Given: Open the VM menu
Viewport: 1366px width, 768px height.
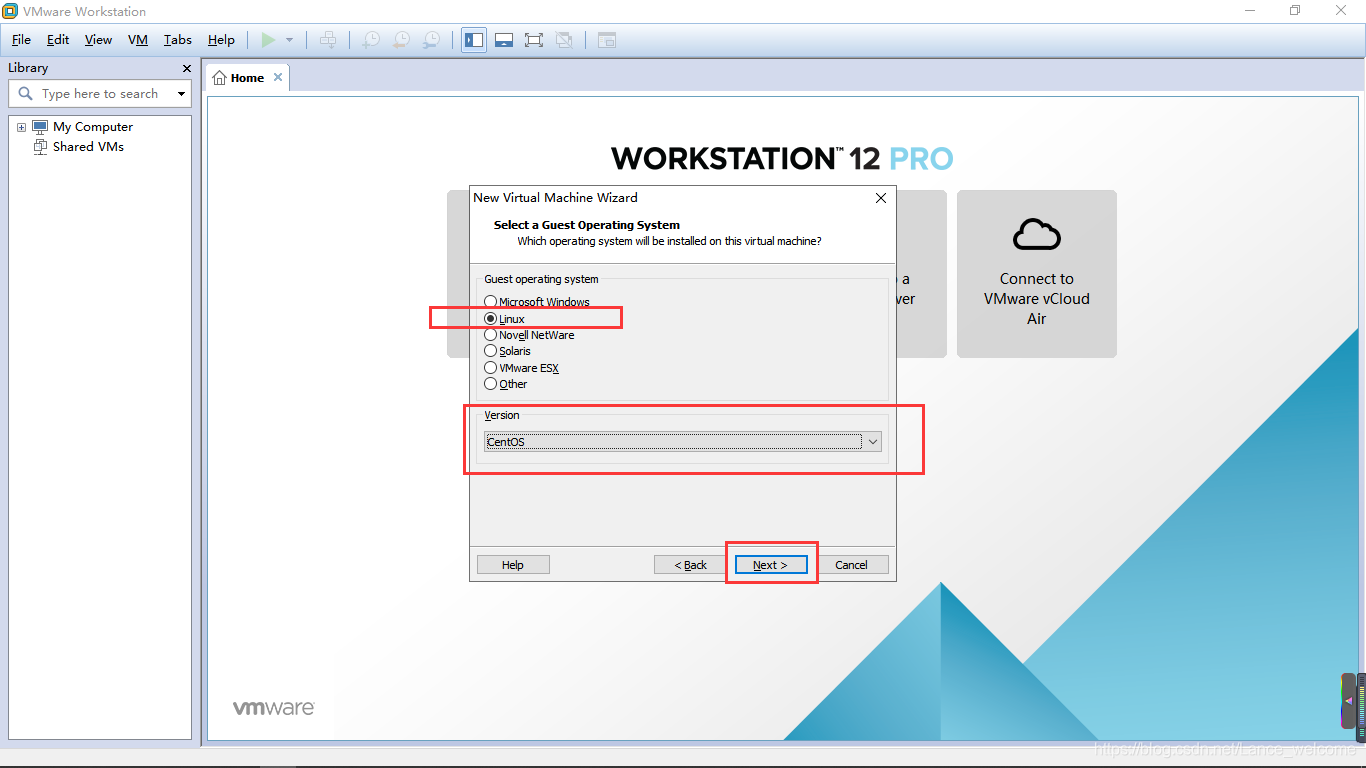Looking at the screenshot, I should [x=138, y=40].
